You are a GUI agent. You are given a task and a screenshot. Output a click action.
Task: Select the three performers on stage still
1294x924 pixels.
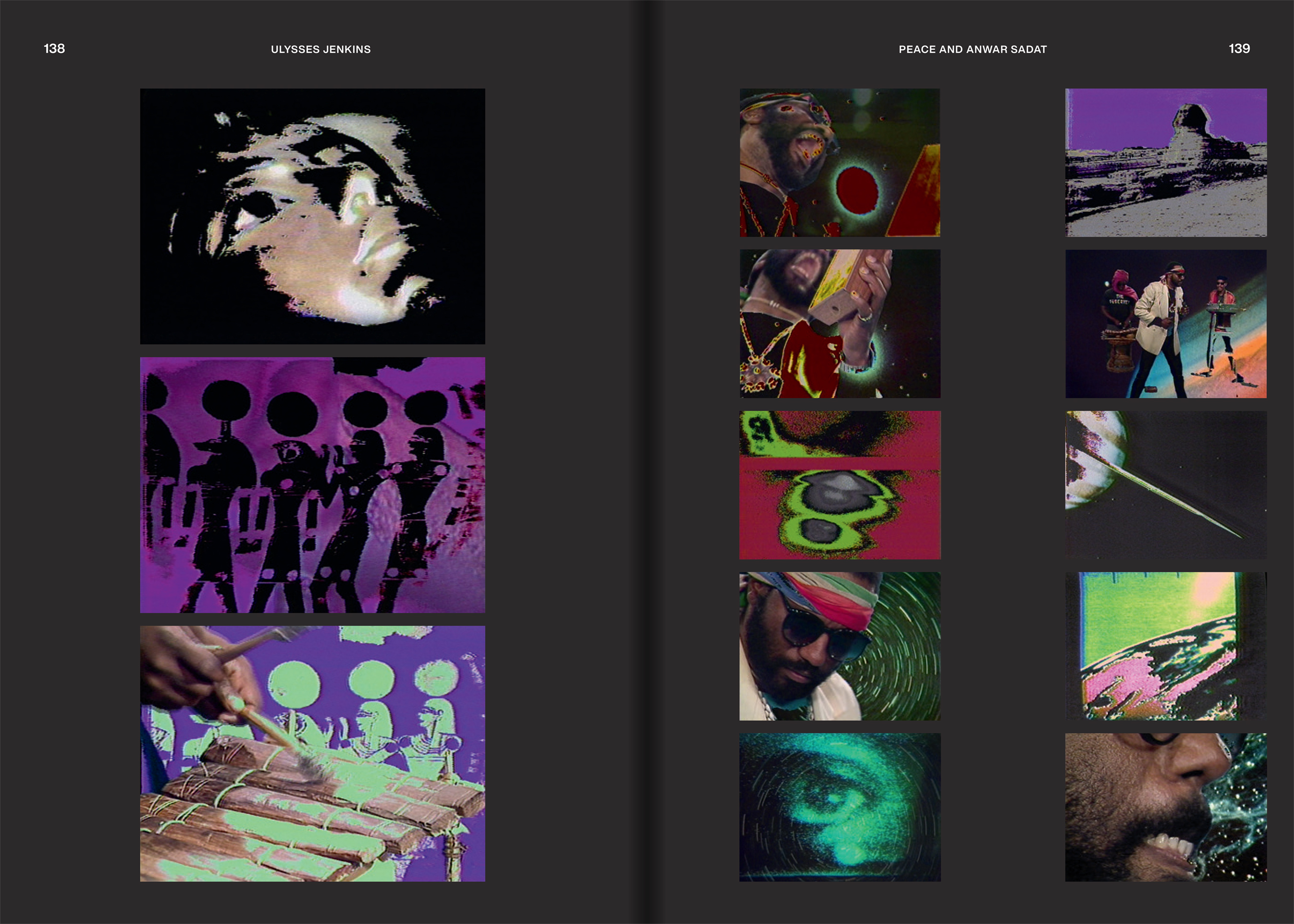[1166, 324]
